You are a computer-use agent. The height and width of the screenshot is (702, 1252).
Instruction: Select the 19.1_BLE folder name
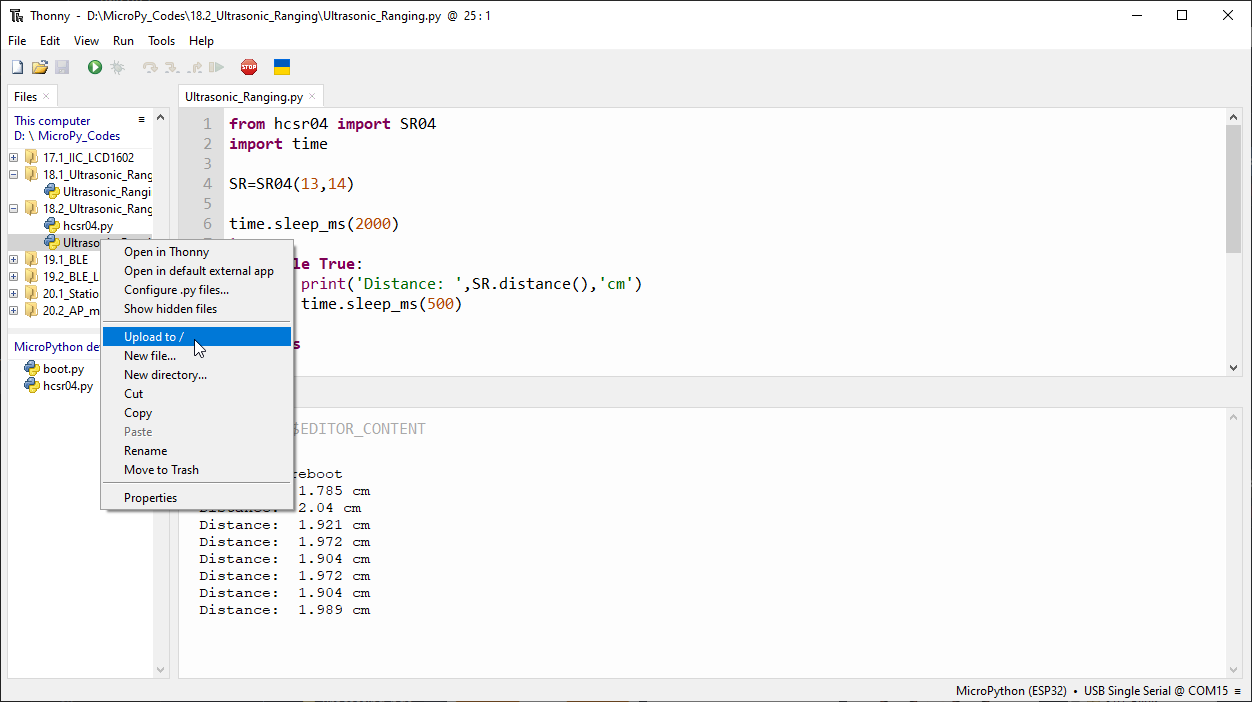pos(65,260)
